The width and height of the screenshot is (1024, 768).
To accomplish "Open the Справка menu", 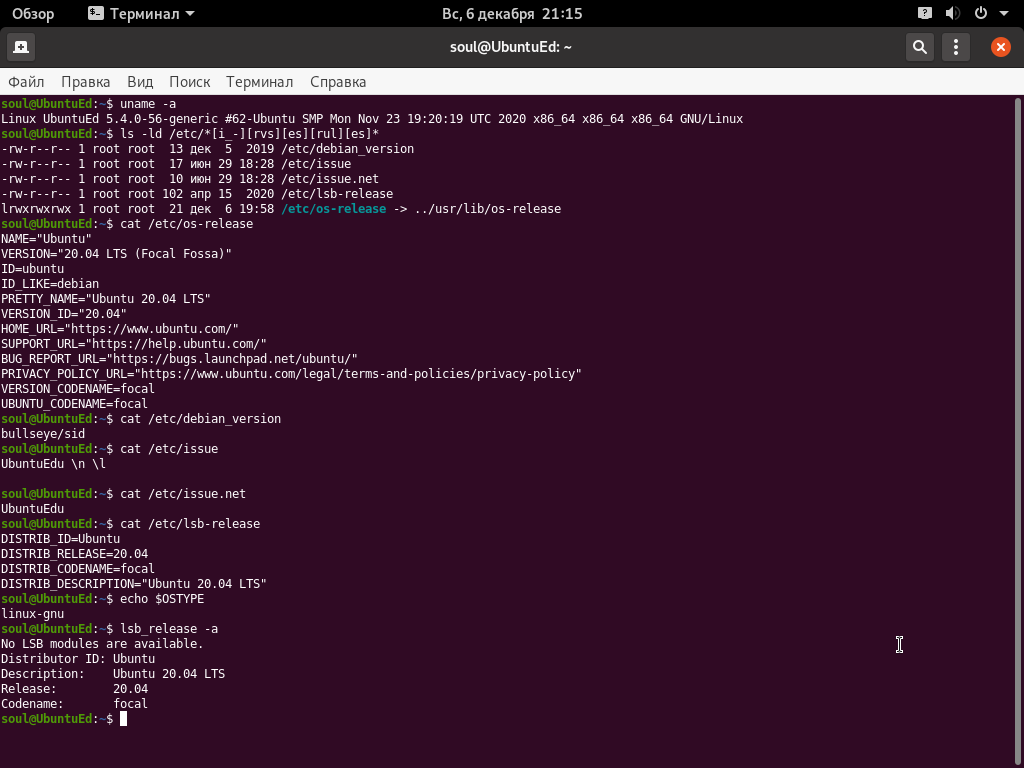I will coord(338,82).
